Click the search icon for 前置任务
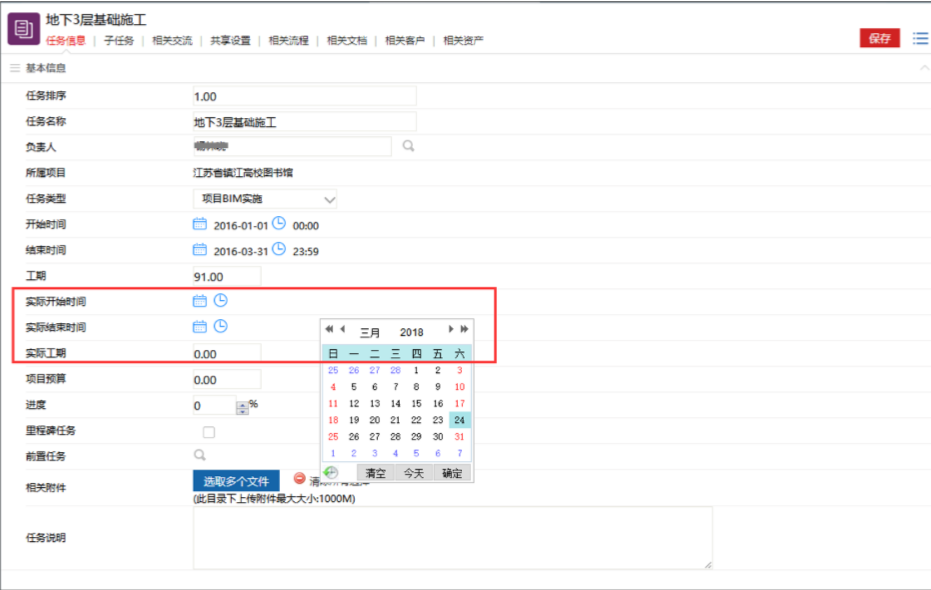The height and width of the screenshot is (590, 931). click(x=200, y=455)
